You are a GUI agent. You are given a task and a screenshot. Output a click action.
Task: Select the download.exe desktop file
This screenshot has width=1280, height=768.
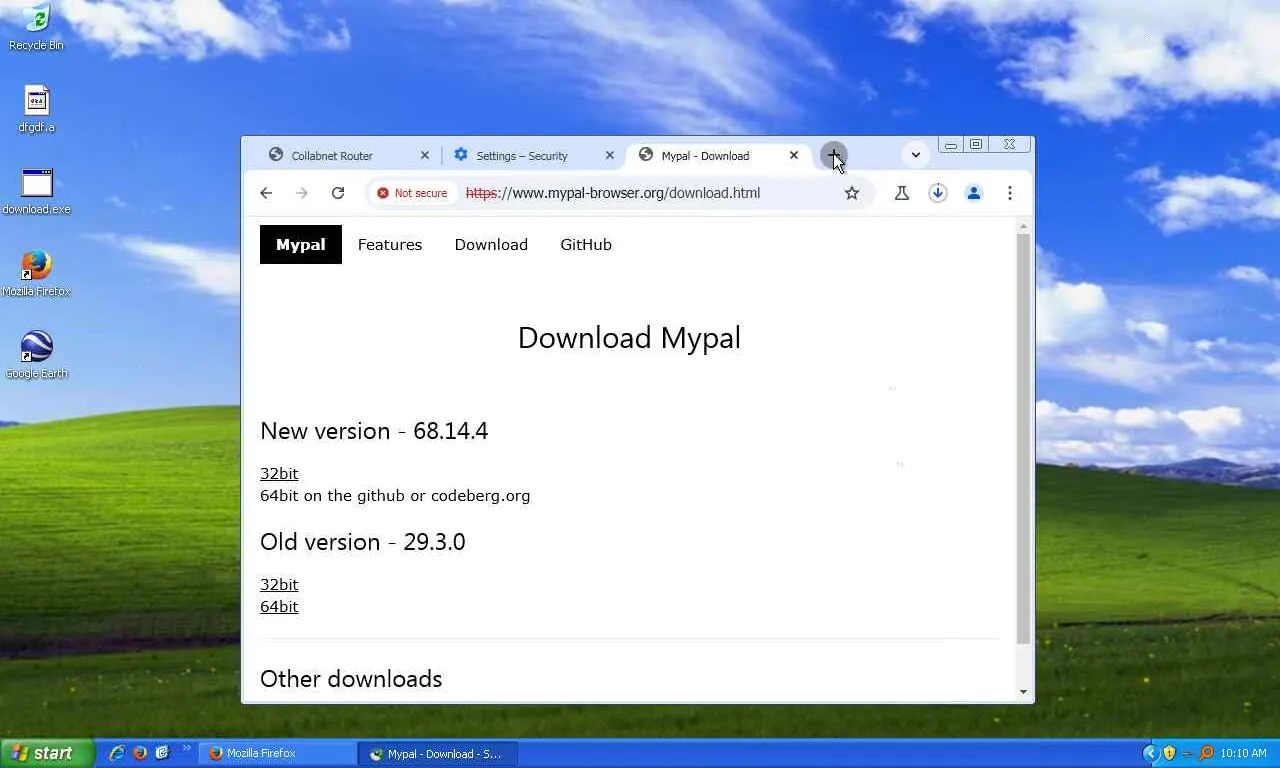(37, 192)
